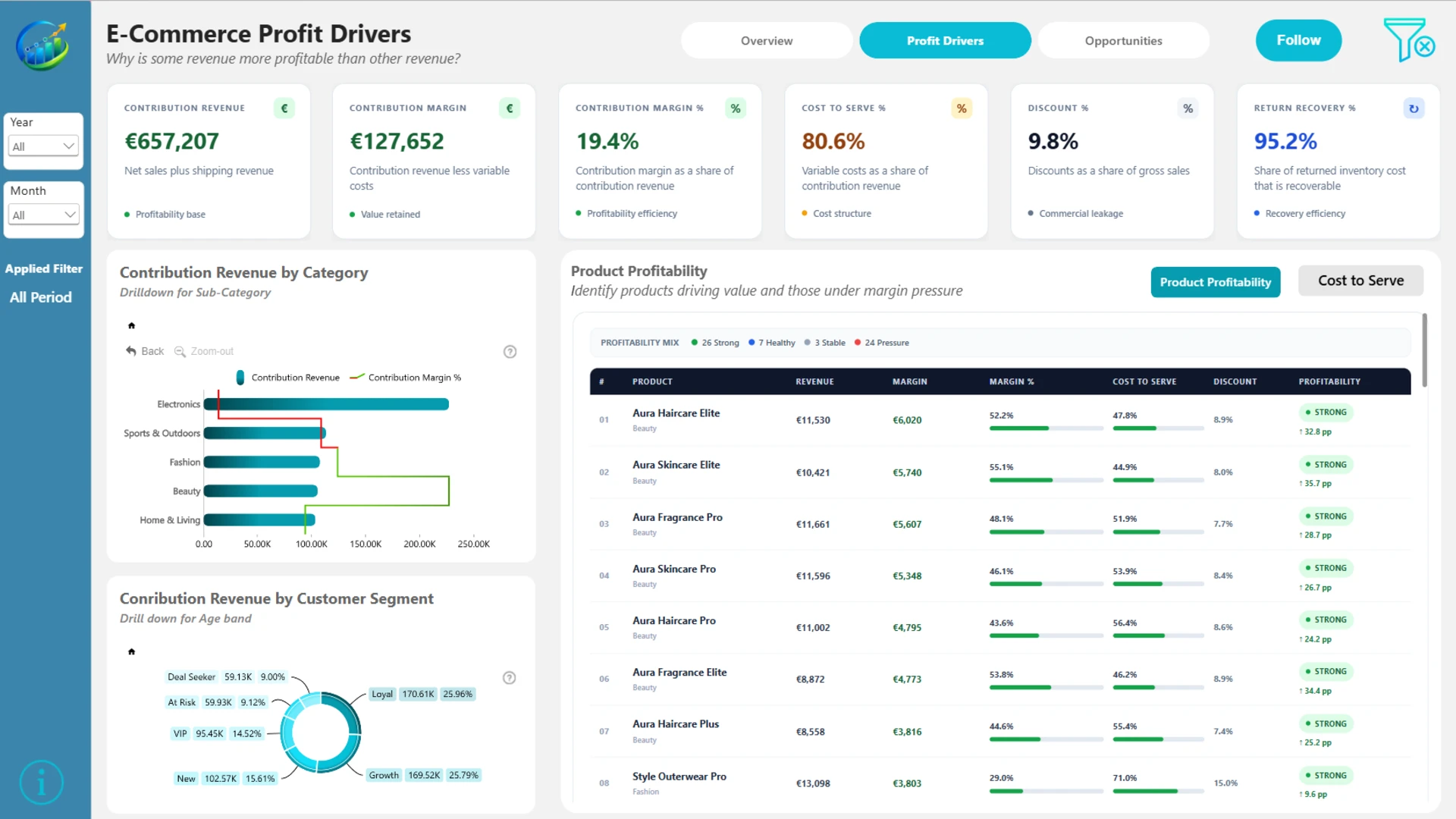Select Aura Haircare Elite product row
The height and width of the screenshot is (819, 1456).
1000,420
